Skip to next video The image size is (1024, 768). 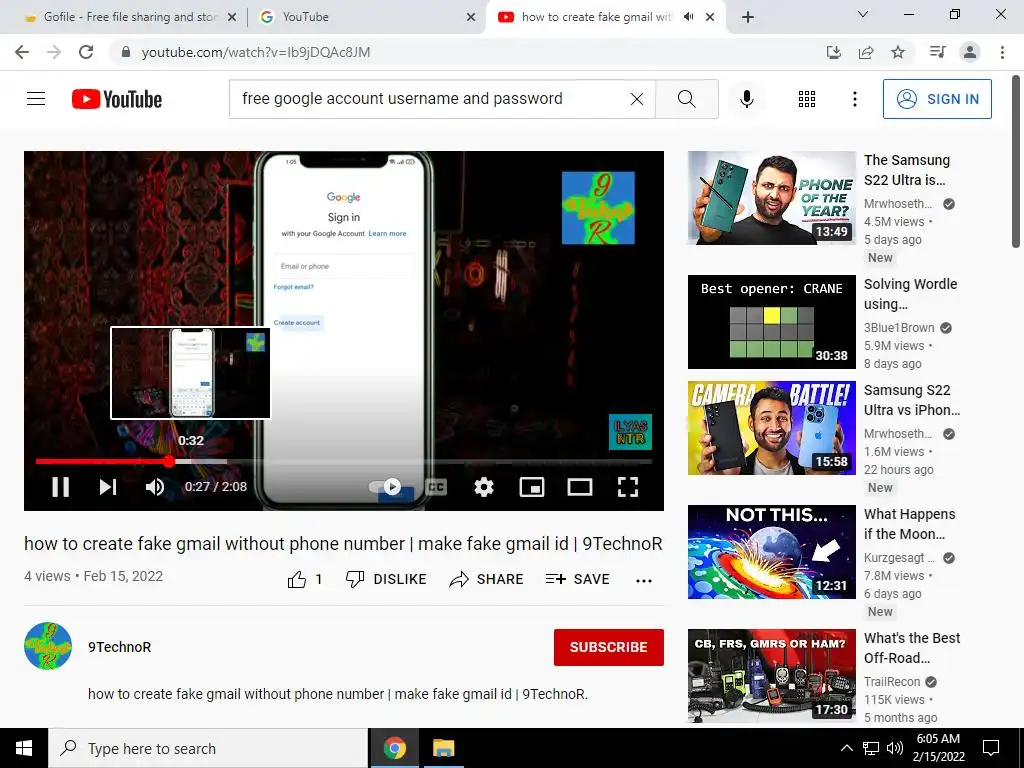point(108,487)
